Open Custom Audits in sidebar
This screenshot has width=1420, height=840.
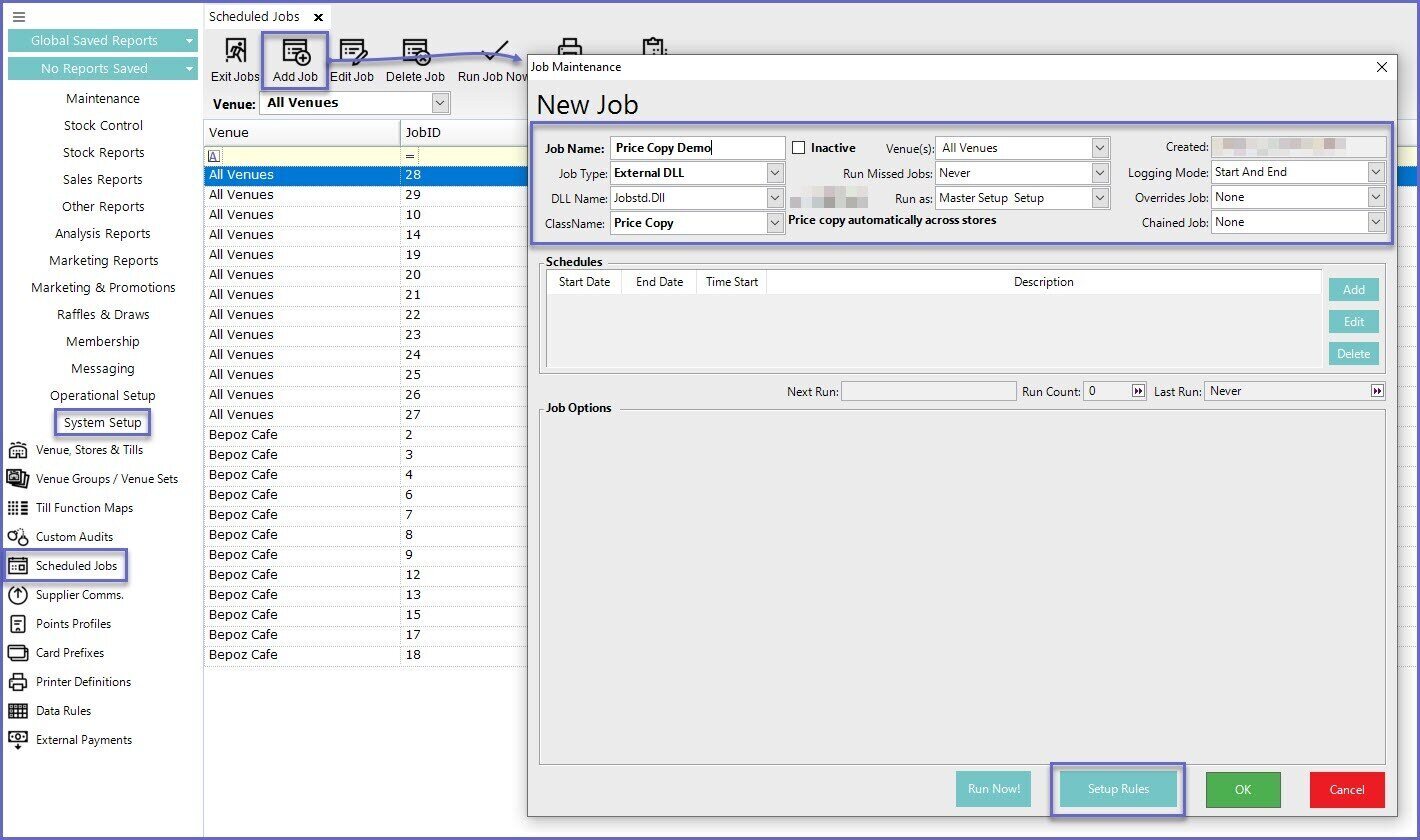(74, 537)
